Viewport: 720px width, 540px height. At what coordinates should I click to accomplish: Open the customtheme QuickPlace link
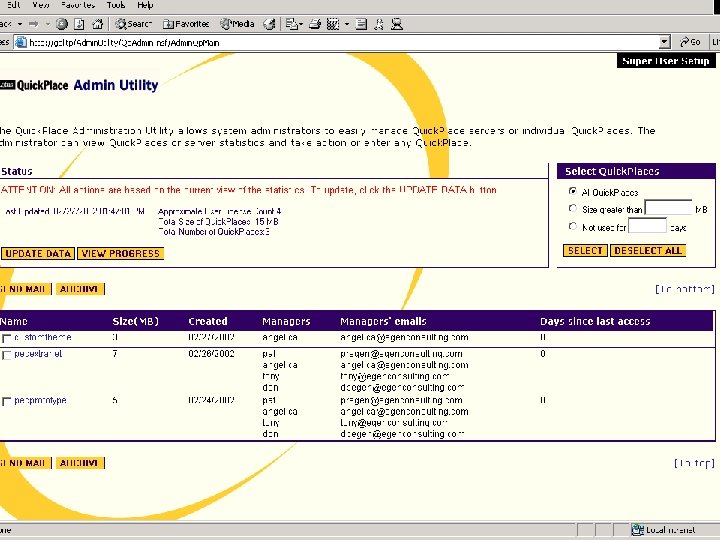43,337
